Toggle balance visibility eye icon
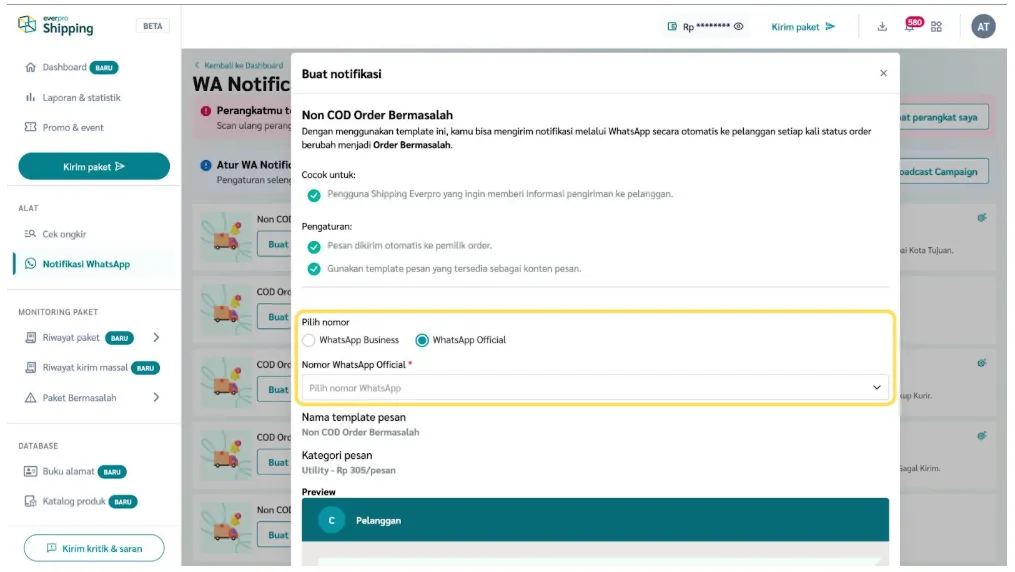 739,27
